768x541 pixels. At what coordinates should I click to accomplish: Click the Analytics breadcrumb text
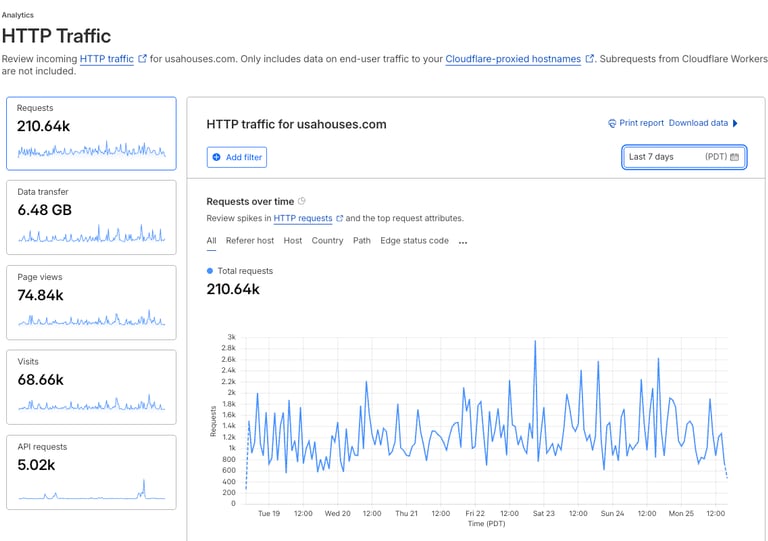click(x=18, y=15)
